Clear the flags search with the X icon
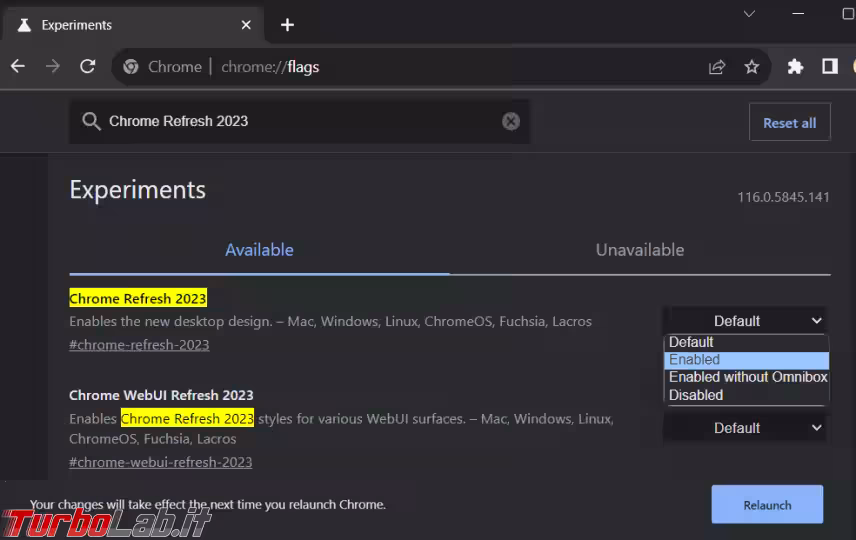 [511, 121]
